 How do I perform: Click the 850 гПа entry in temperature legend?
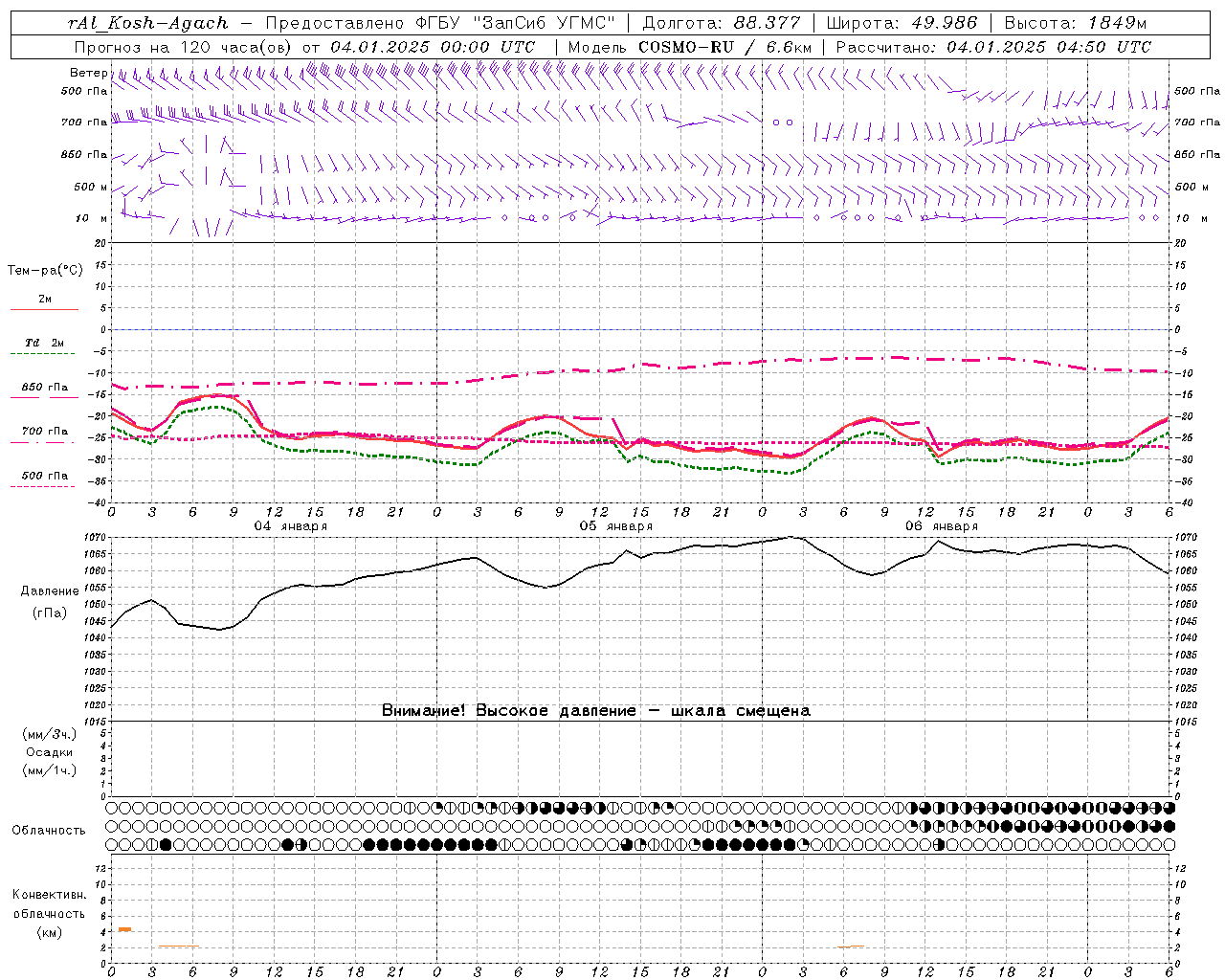(45, 388)
